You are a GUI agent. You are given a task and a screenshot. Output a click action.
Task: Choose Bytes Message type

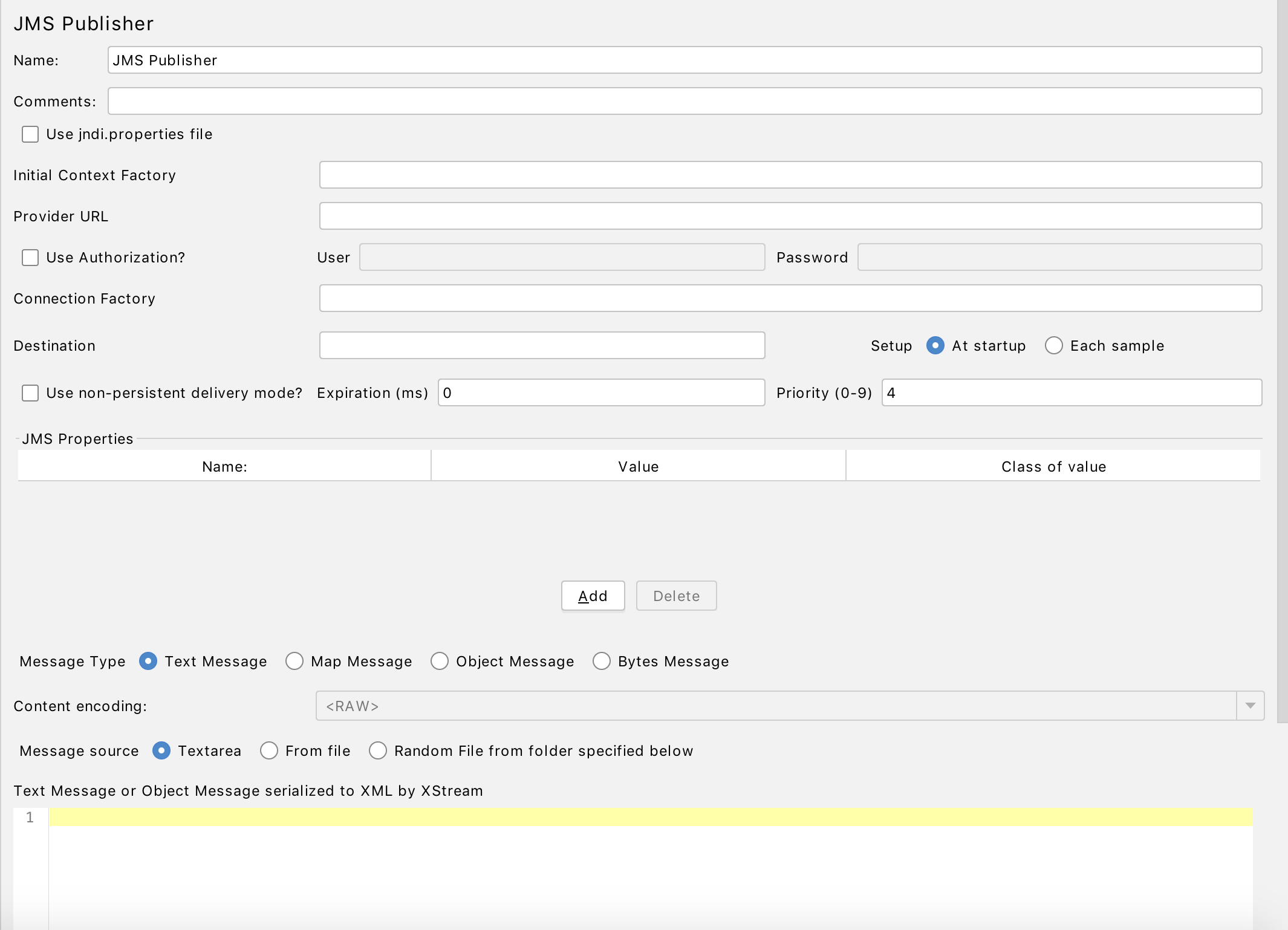click(602, 662)
